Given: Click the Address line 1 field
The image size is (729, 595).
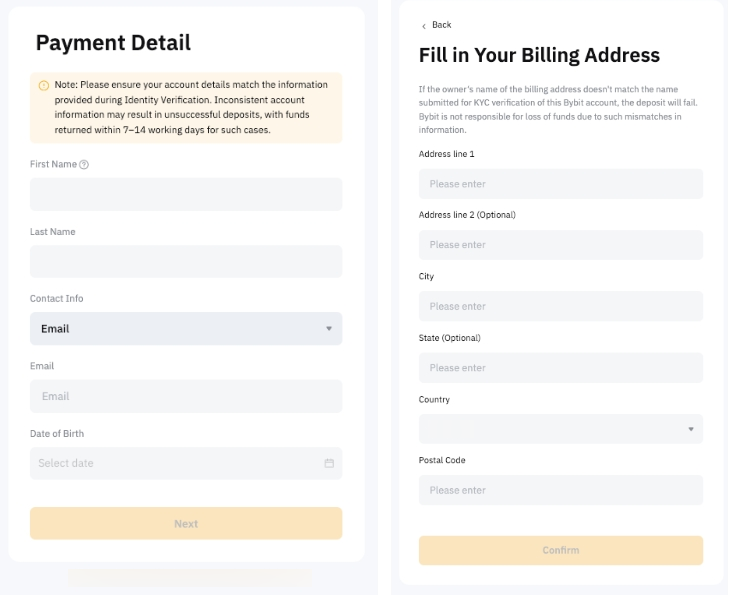Looking at the screenshot, I should (560, 184).
